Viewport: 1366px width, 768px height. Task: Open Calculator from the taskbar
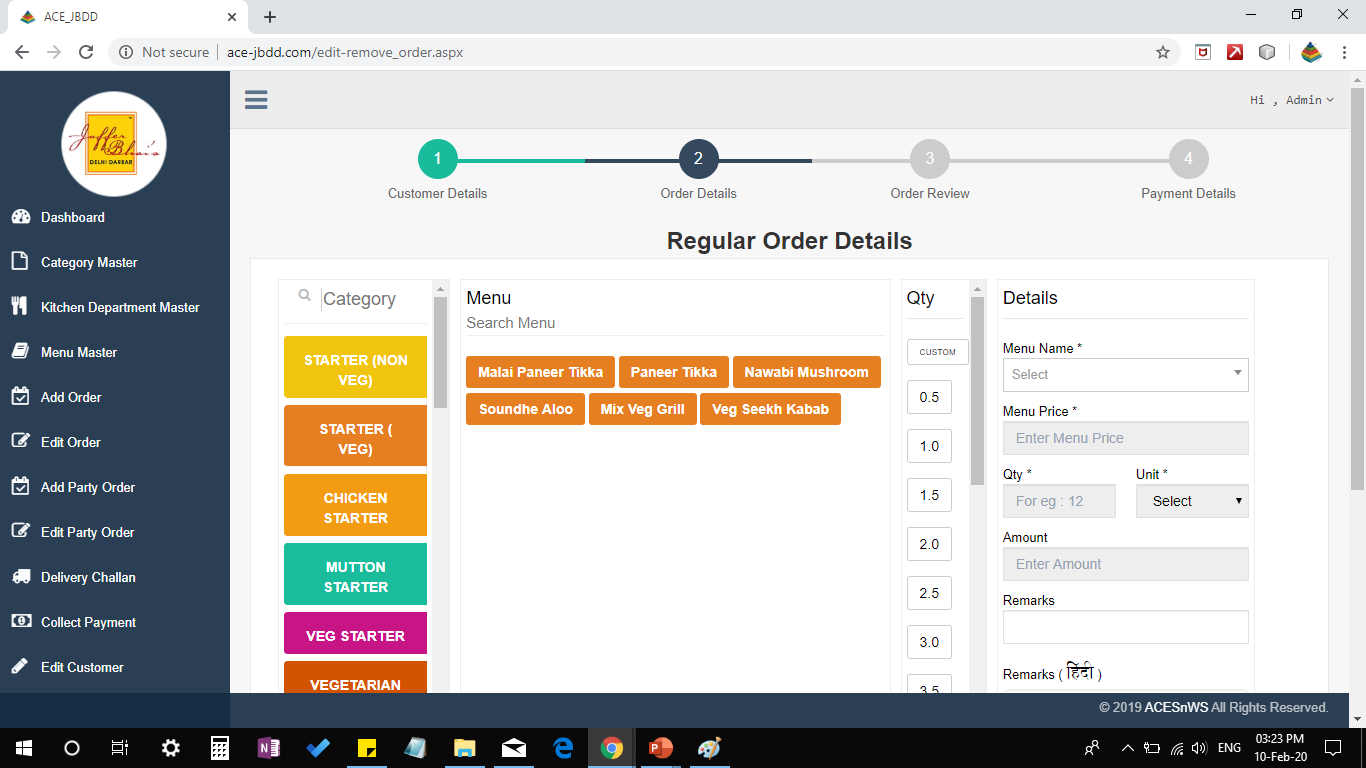click(220, 747)
